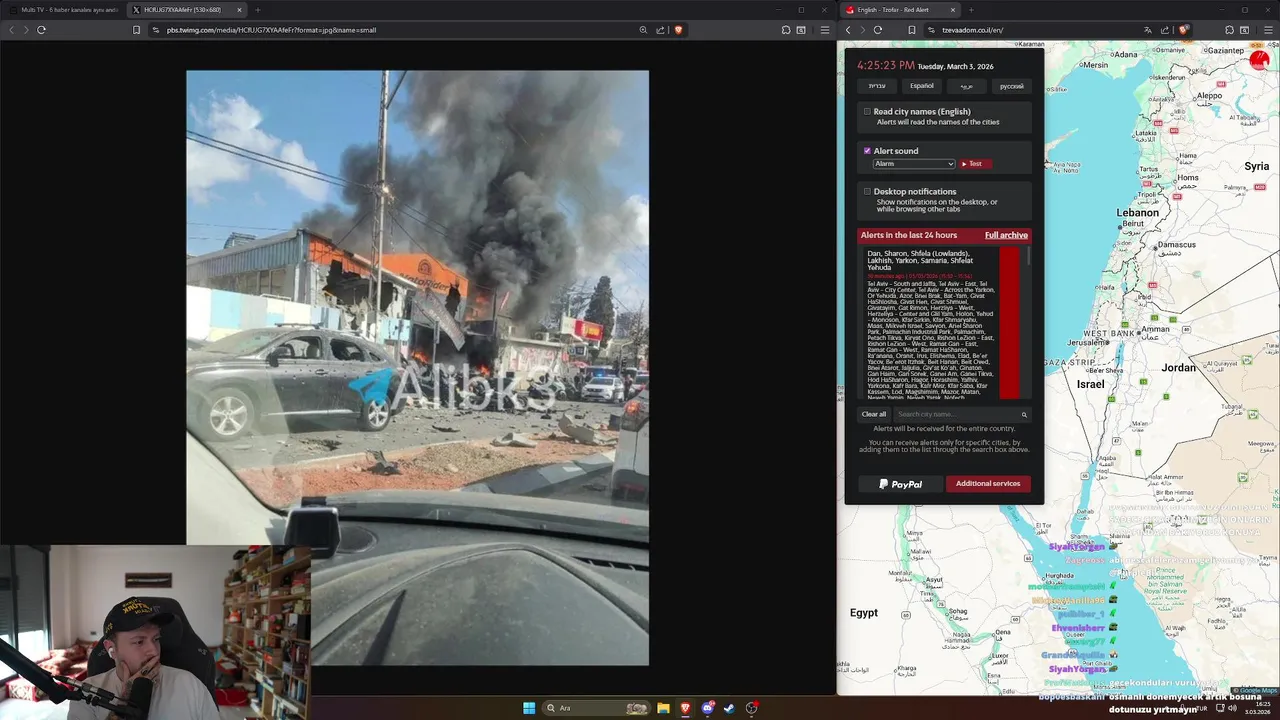1280x720 pixels.
Task: Close the English - Tzofar - Red Alert tab
Action: 953,10
